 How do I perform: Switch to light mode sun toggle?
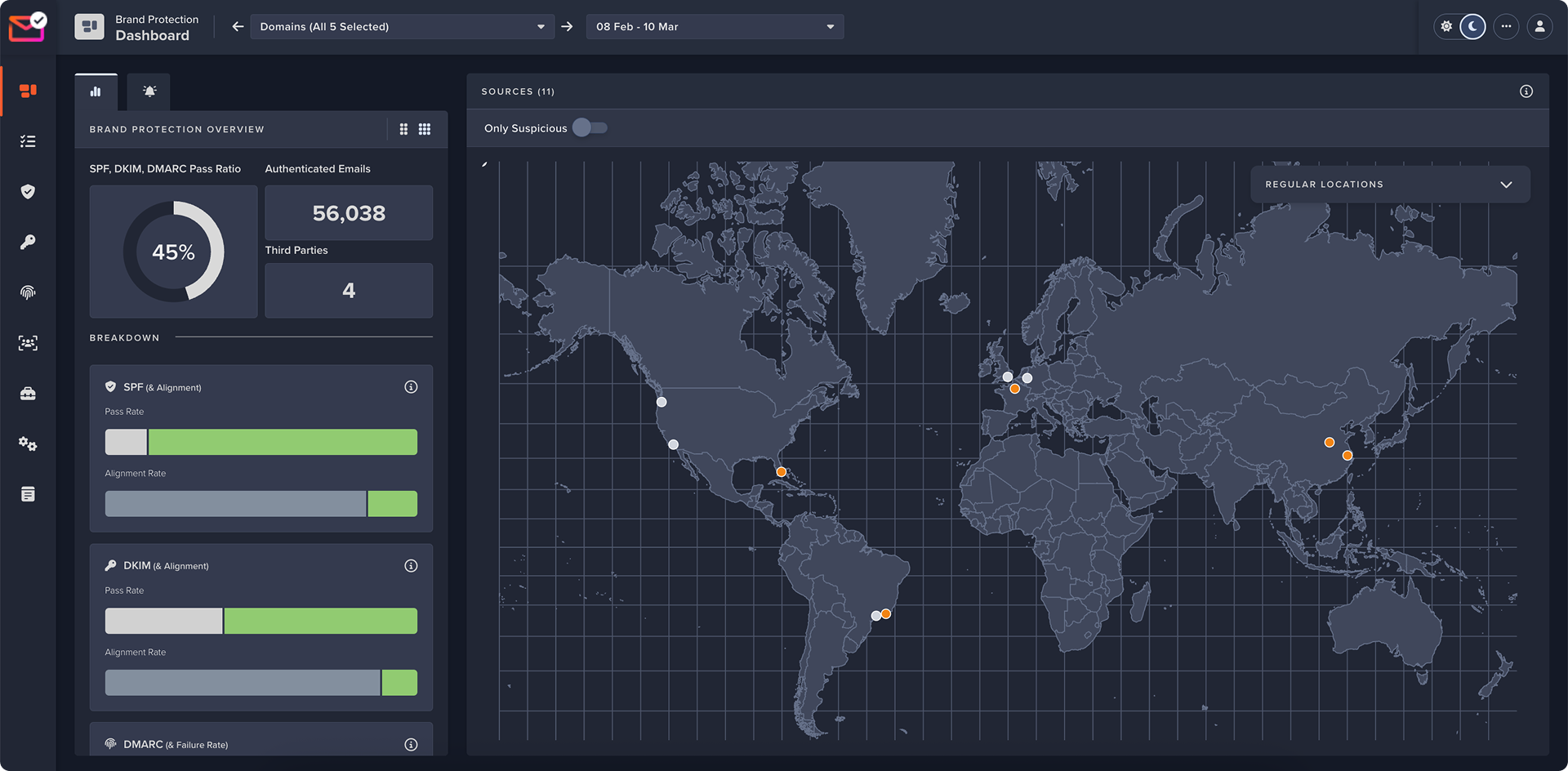coord(1446,26)
